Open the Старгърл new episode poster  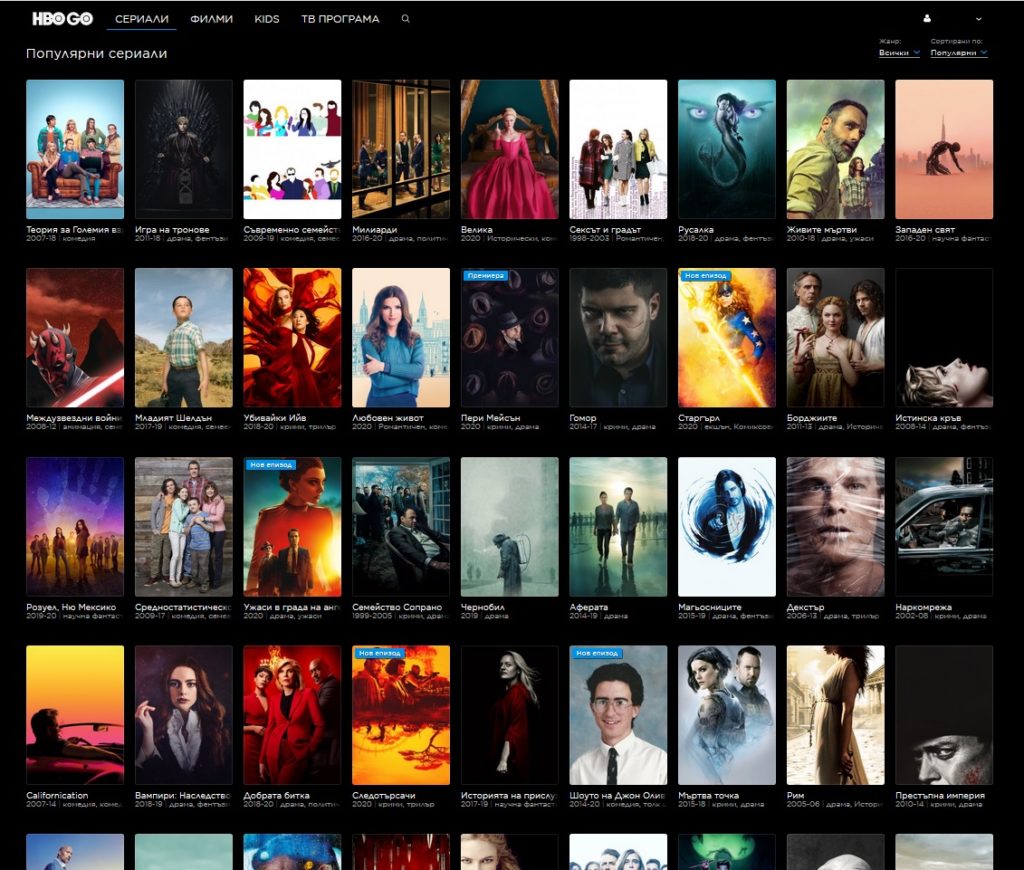pyautogui.click(x=727, y=338)
